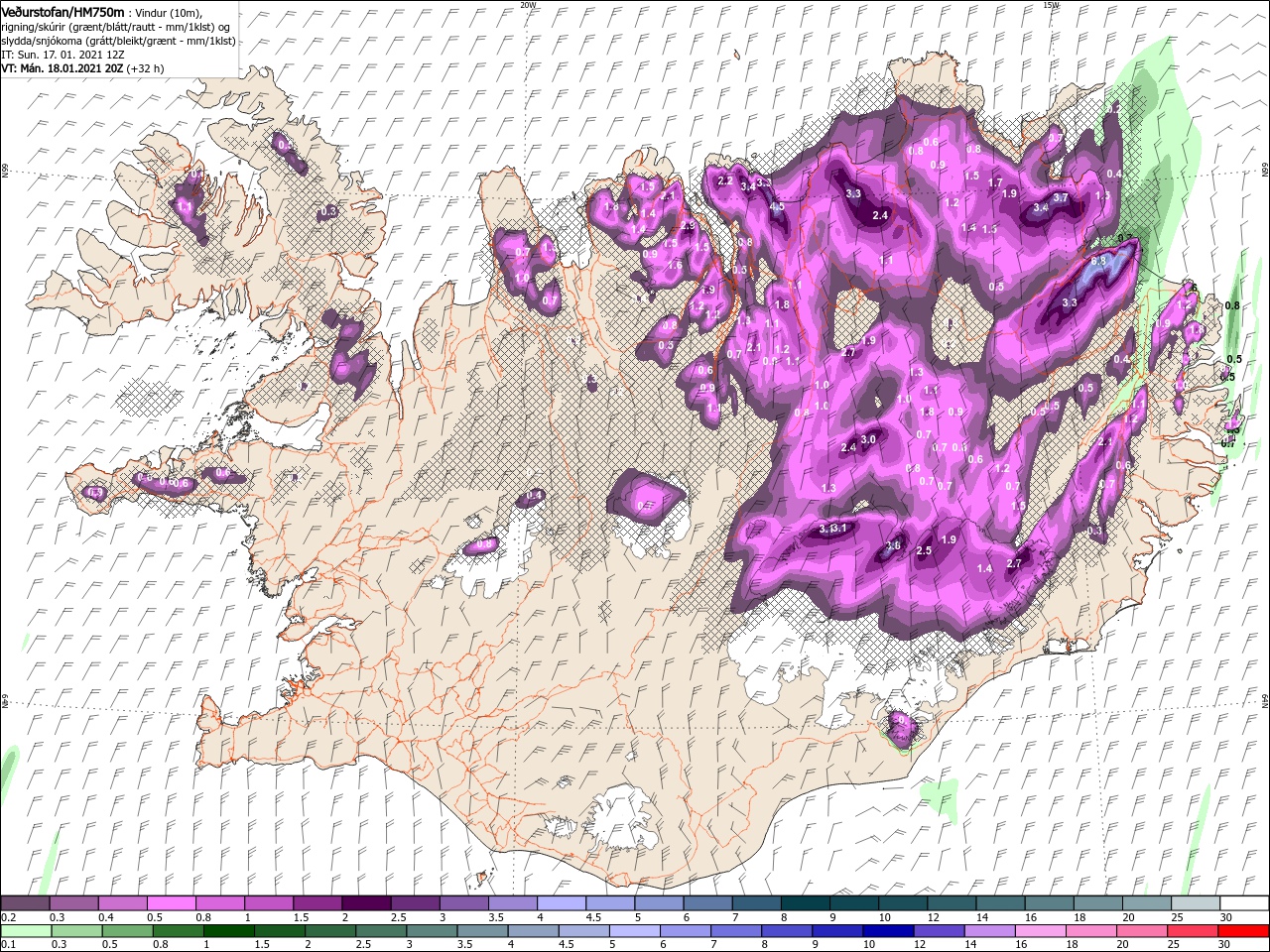The width and height of the screenshot is (1270, 952).
Task: Pick the dark blue swatch above 10 in lower legend
Action: pos(887,930)
